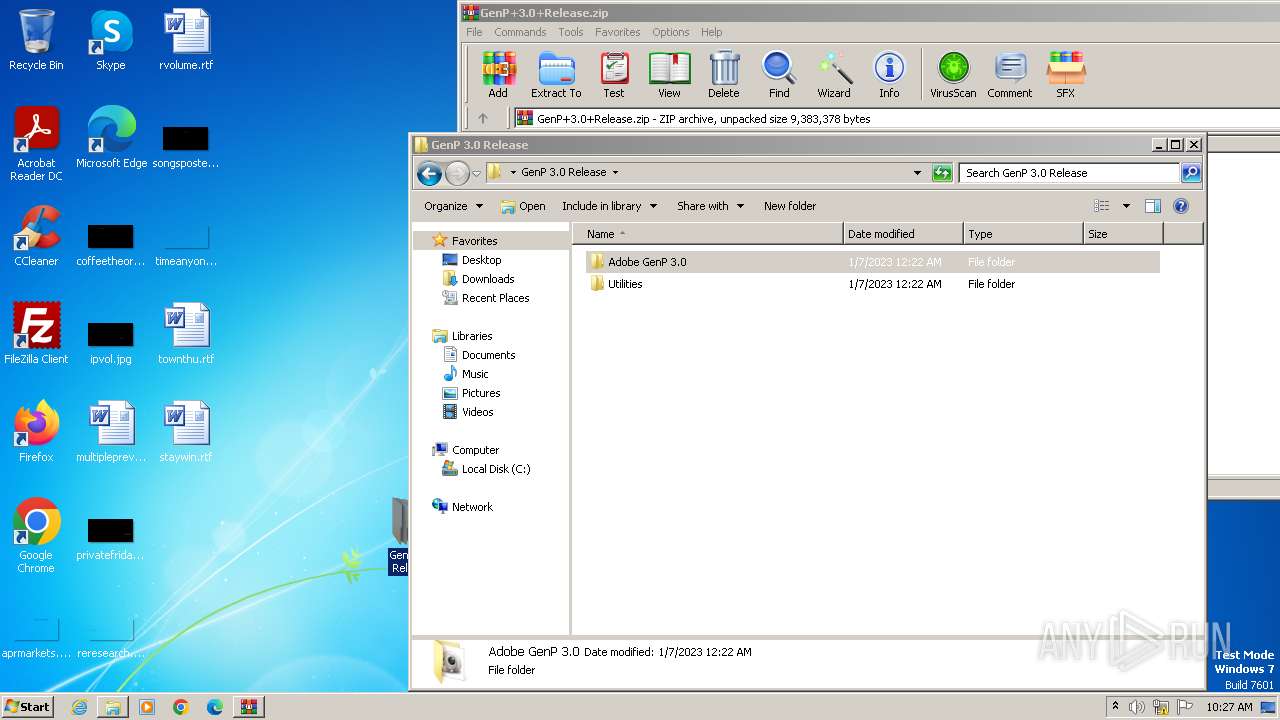Click the Search GenP 3.0 Release field
This screenshot has width=1280, height=720.
tap(1069, 173)
